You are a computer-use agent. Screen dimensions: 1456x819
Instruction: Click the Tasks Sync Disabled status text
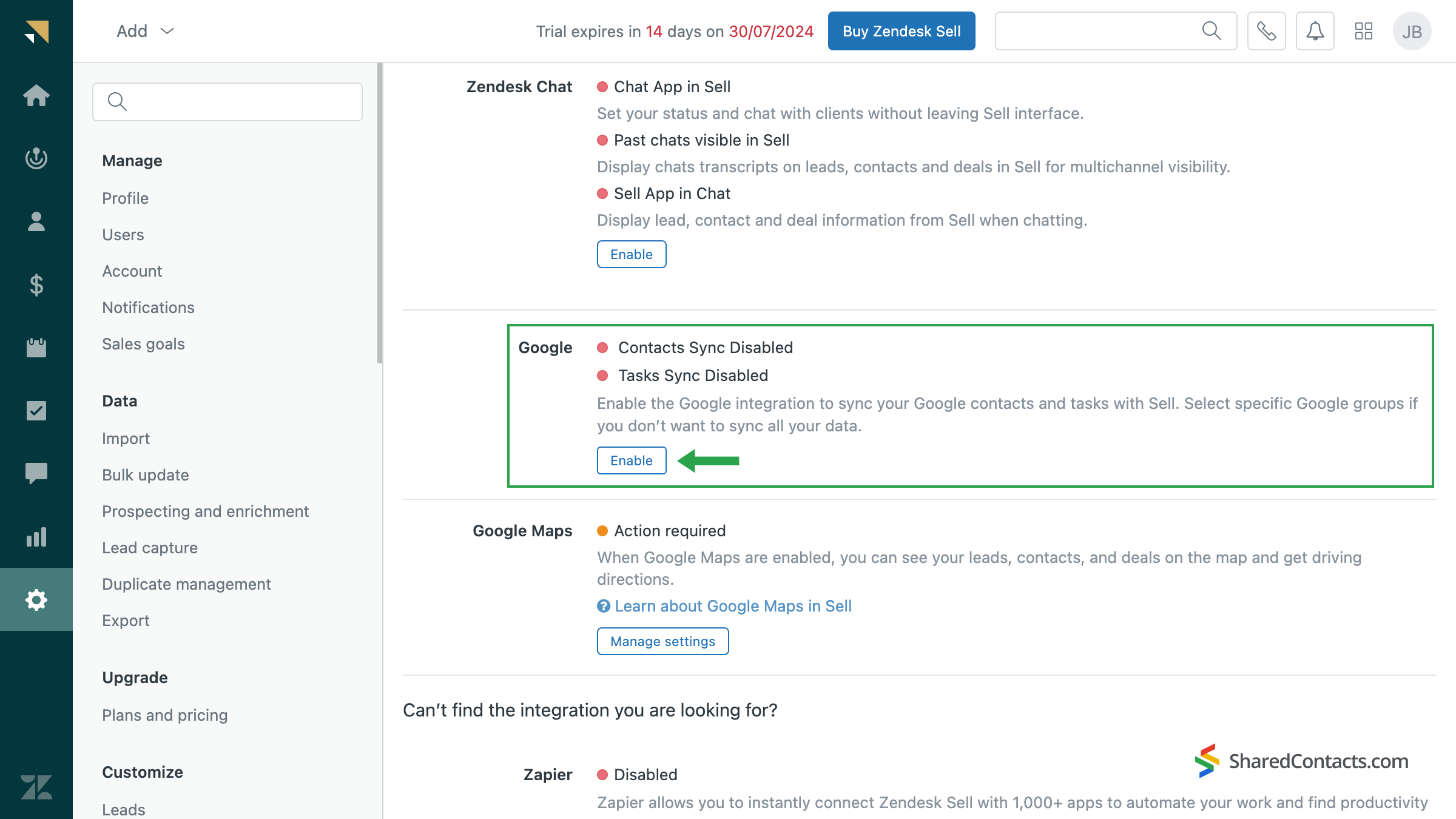point(693,376)
